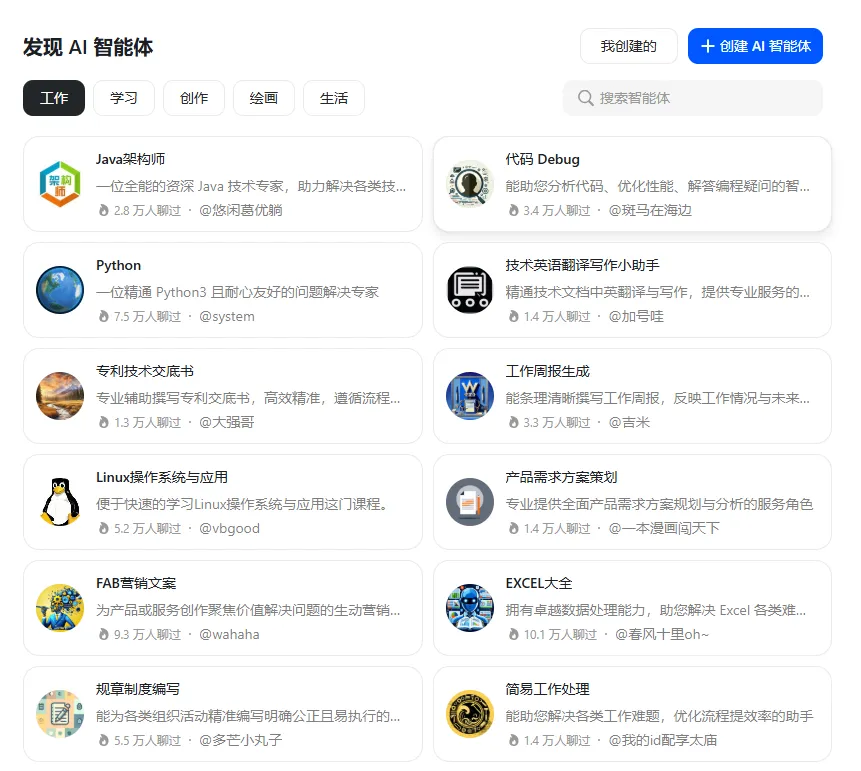Click the 规章制度编写 notepad avatar
This screenshot has height=771, width=861.
[x=60, y=714]
